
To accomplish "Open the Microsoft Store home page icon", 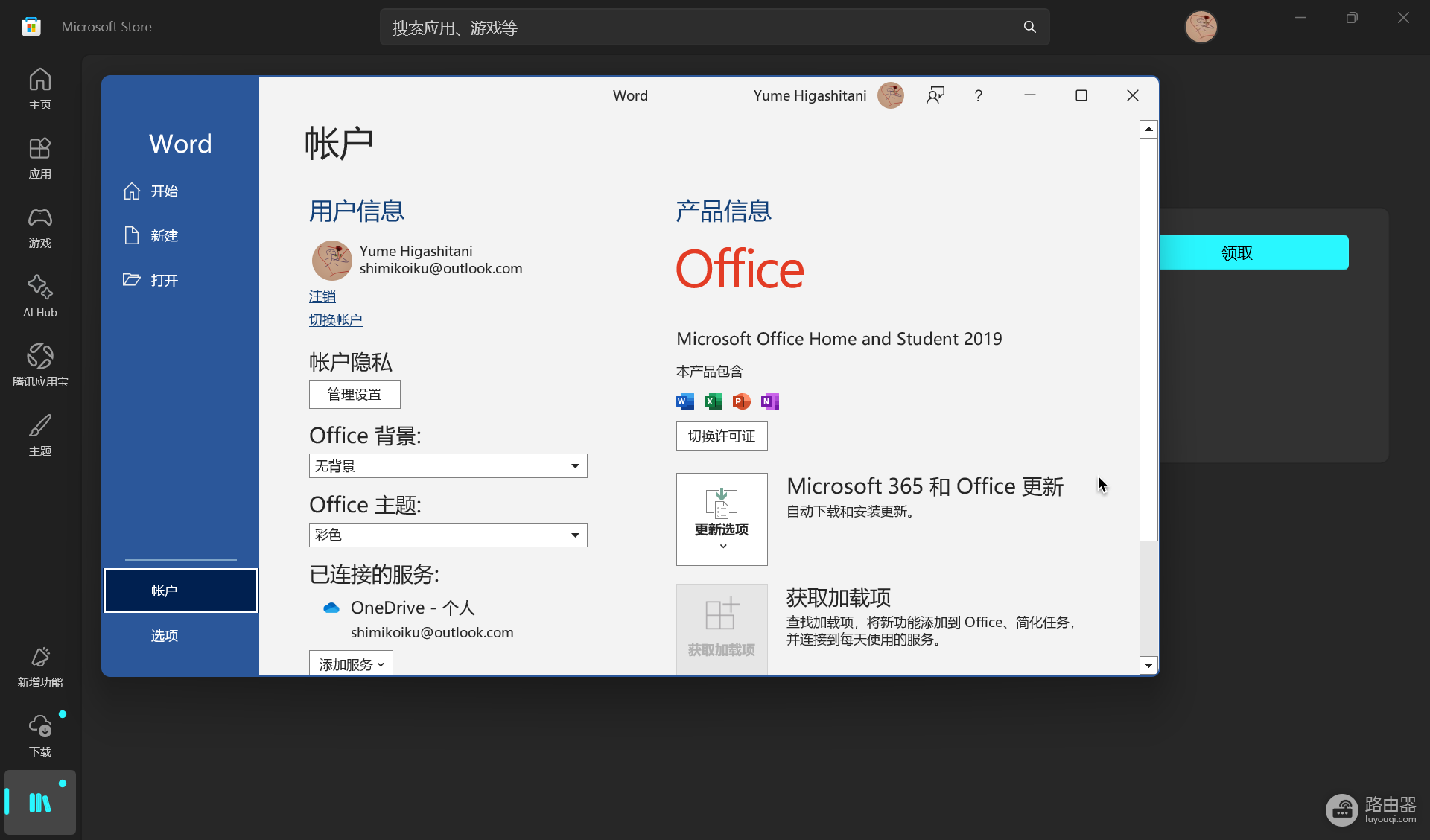I will tap(40, 88).
